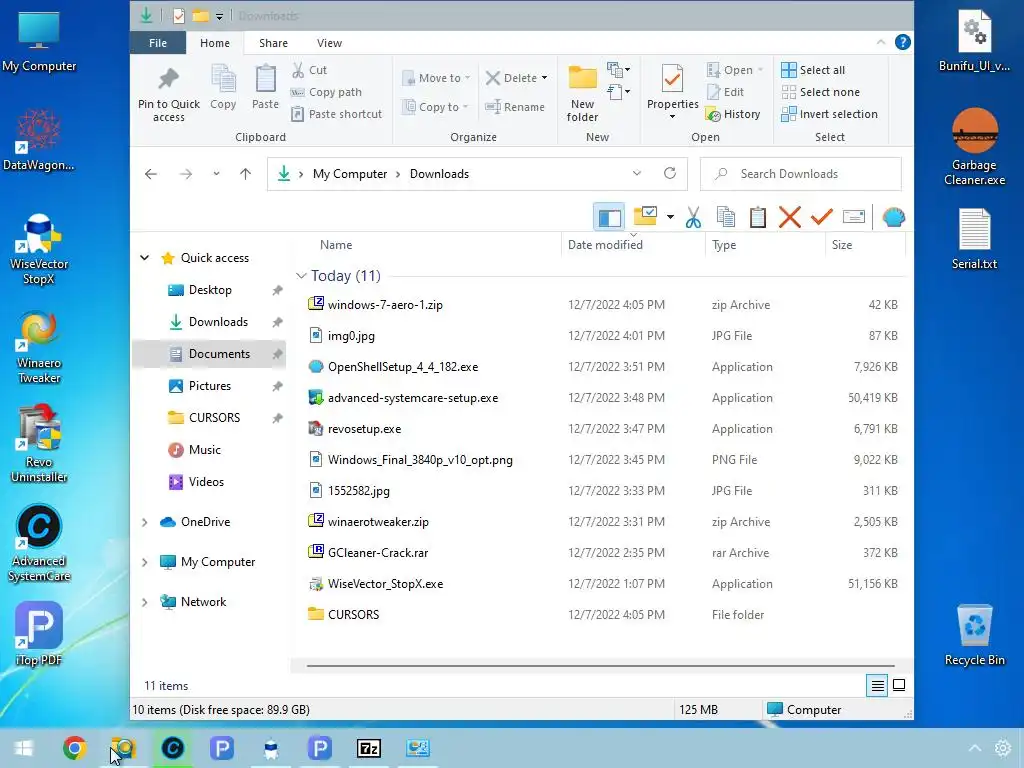Select Serial.txt on the desktop
This screenshot has width=1024, height=768.
(974, 239)
